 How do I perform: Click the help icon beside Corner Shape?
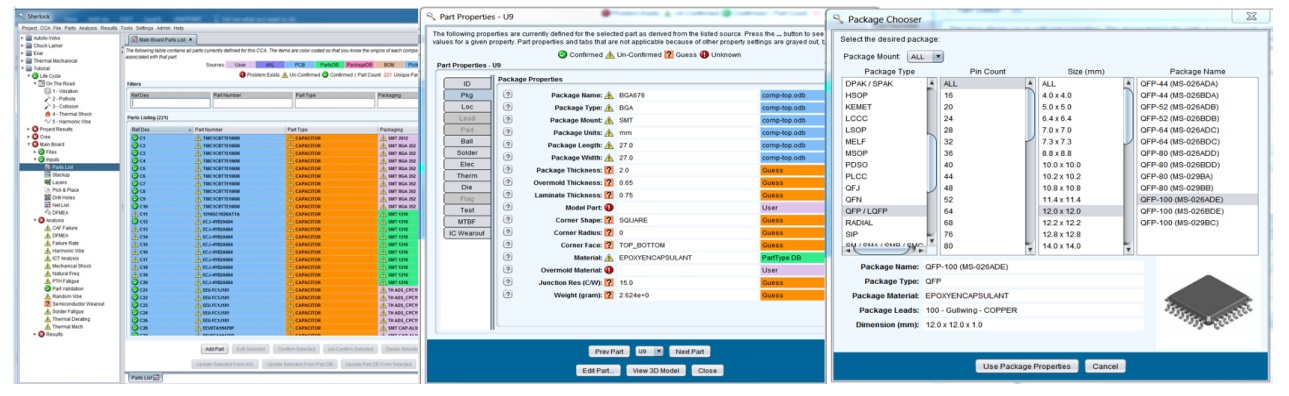pyautogui.click(x=507, y=220)
